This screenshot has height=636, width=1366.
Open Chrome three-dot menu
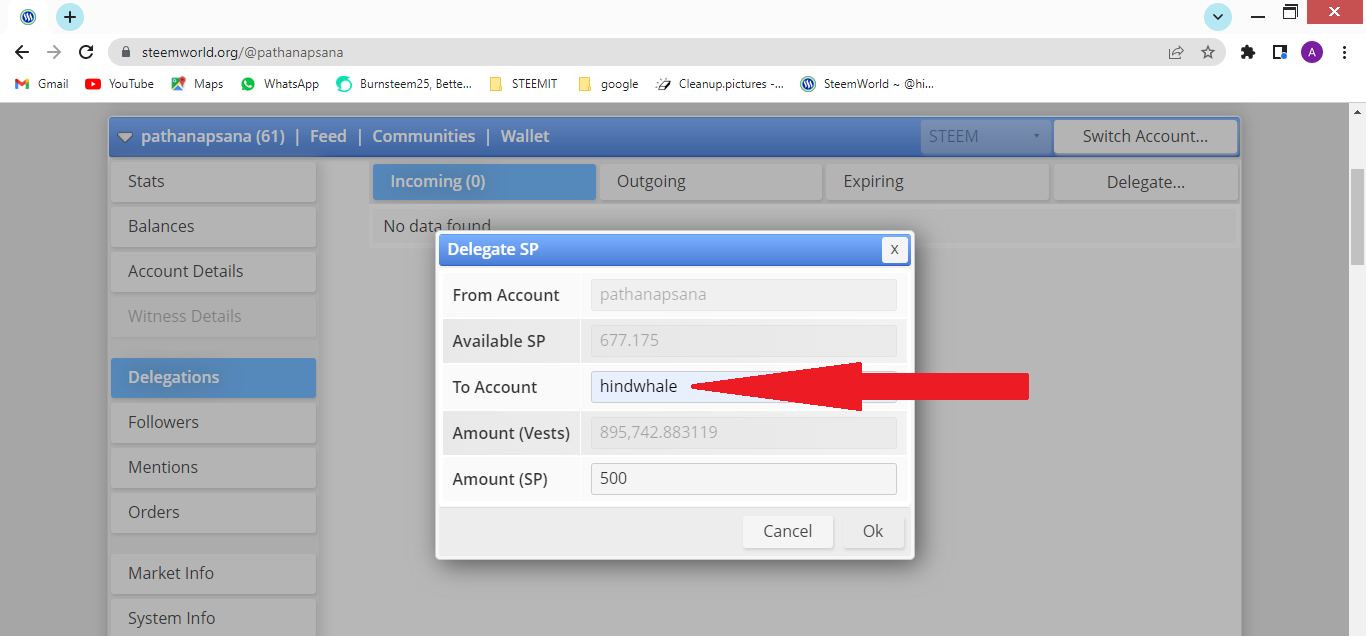tap(1343, 52)
